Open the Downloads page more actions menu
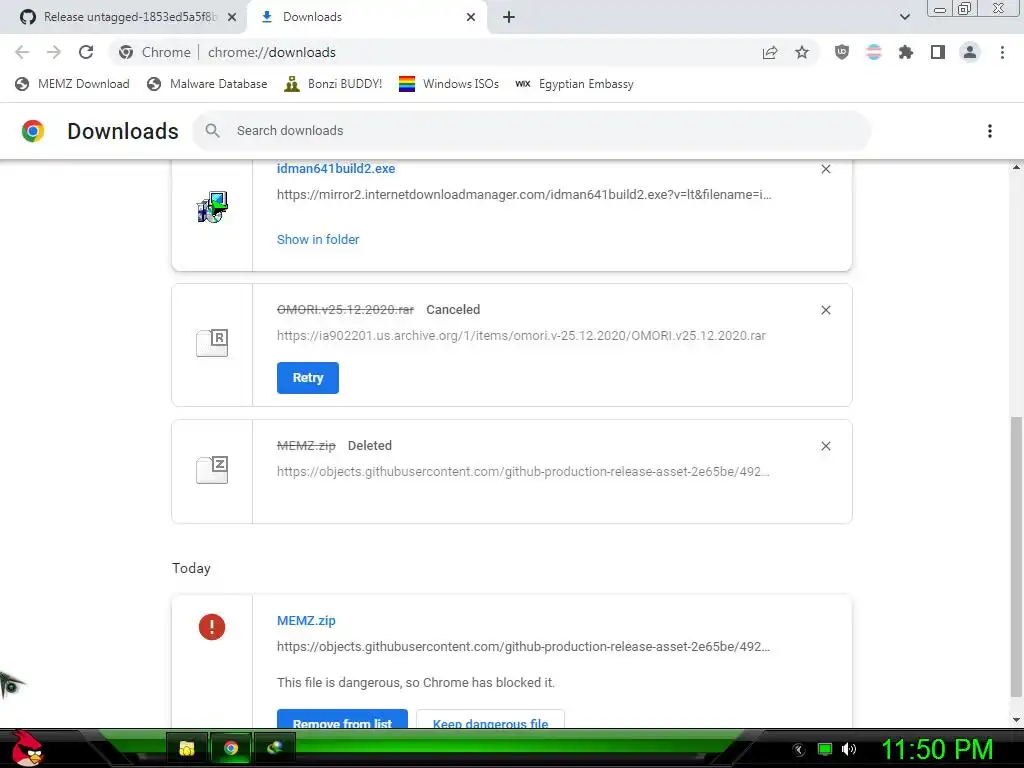 pyautogui.click(x=990, y=131)
